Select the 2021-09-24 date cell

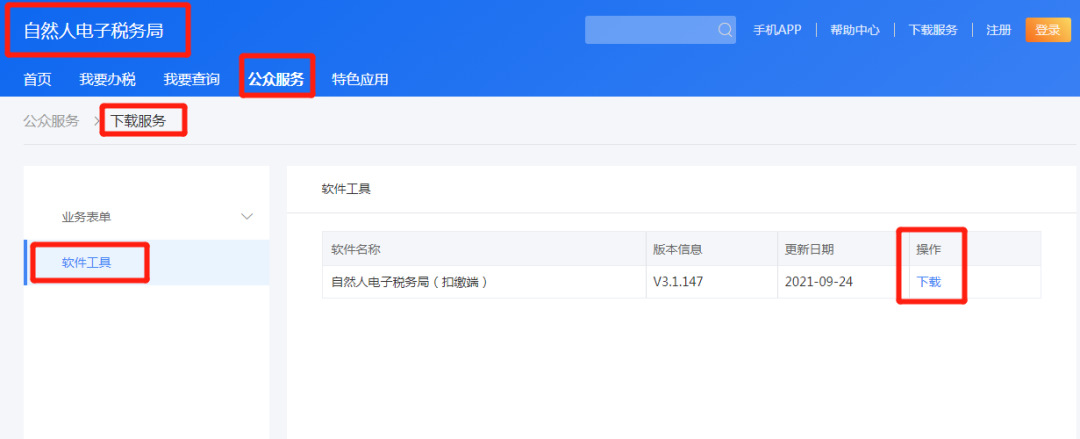[844, 282]
